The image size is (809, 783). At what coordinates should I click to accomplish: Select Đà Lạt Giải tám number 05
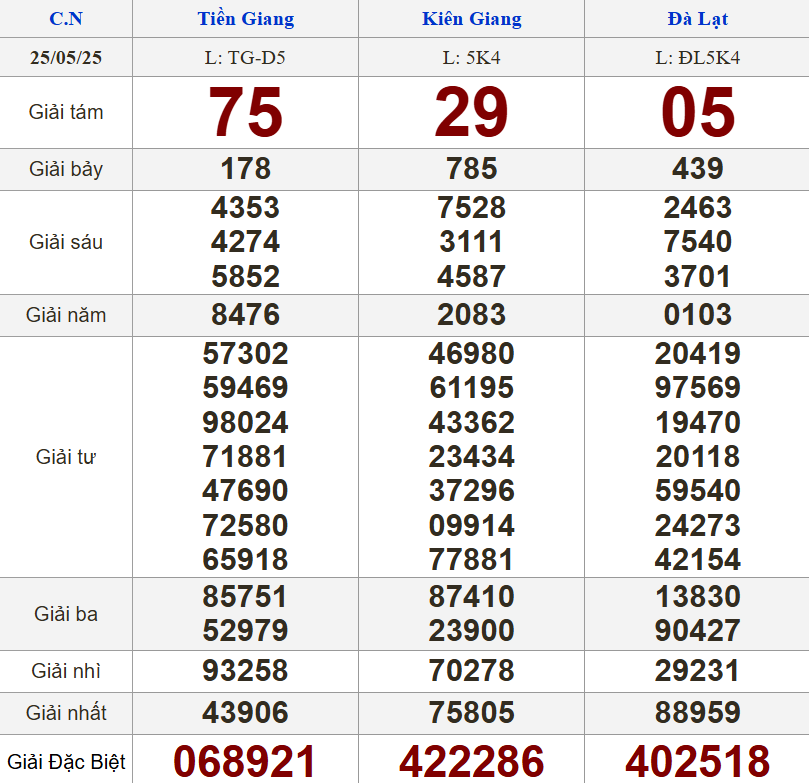pos(697,112)
